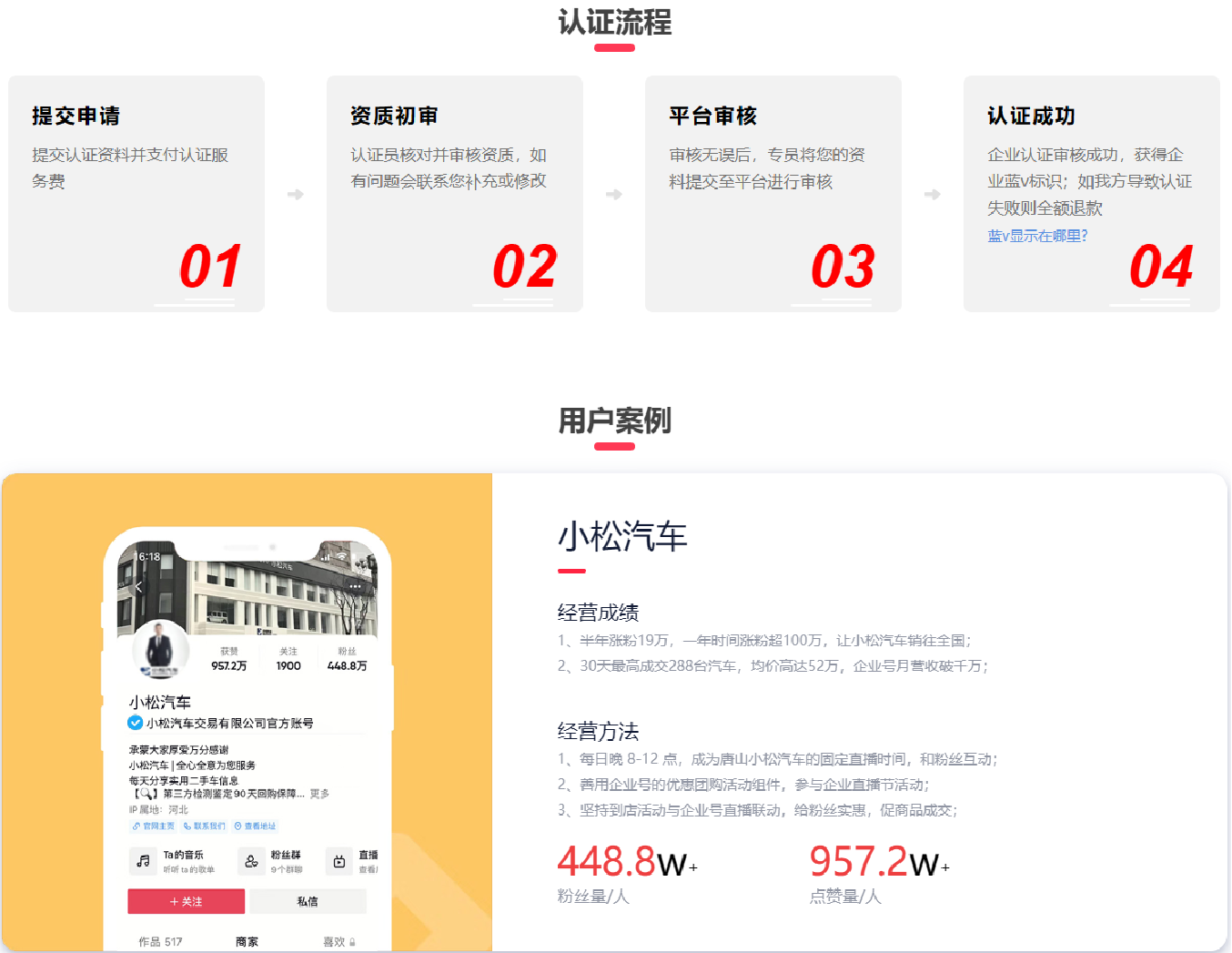
Task: Open the 作品 517 tab
Action: click(x=159, y=940)
